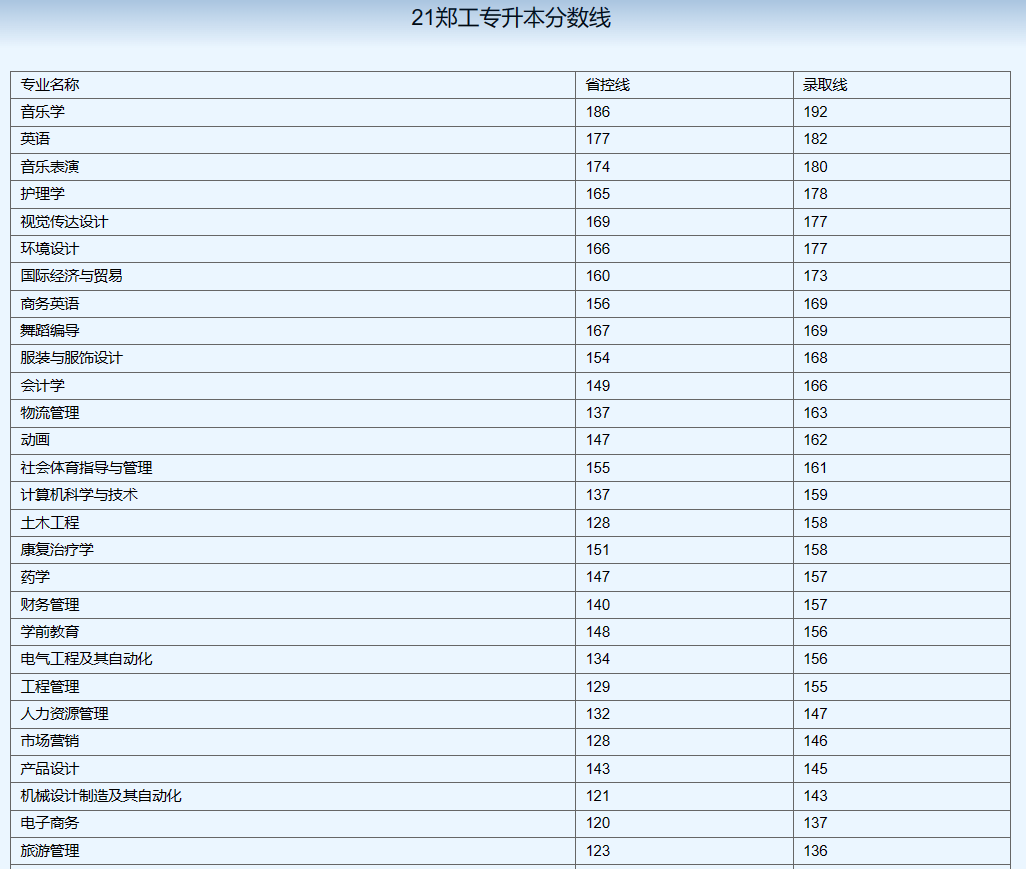1026x869 pixels.
Task: Click the 学前教育 major cell
Action: click(x=293, y=632)
